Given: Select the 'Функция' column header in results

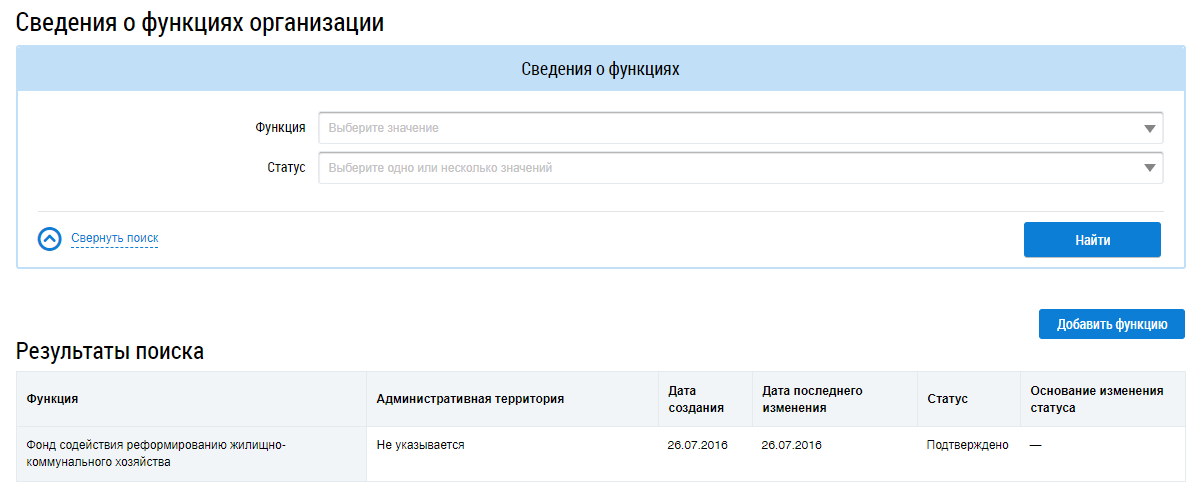Looking at the screenshot, I should [53, 399].
